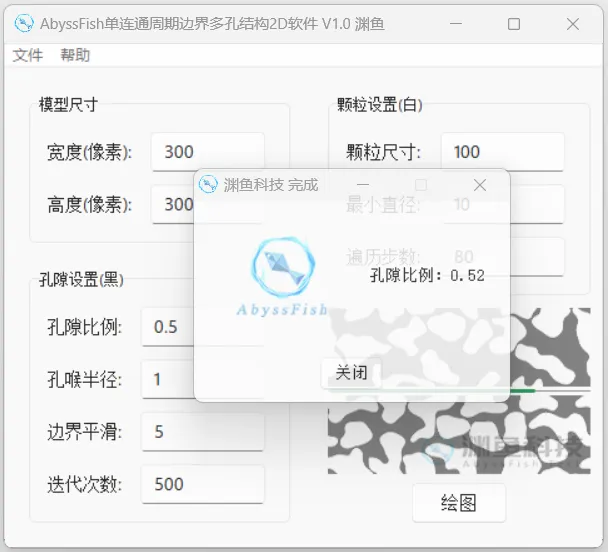Minimize the main AbyssFish window
The width and height of the screenshot is (608, 552).
tap(456, 24)
